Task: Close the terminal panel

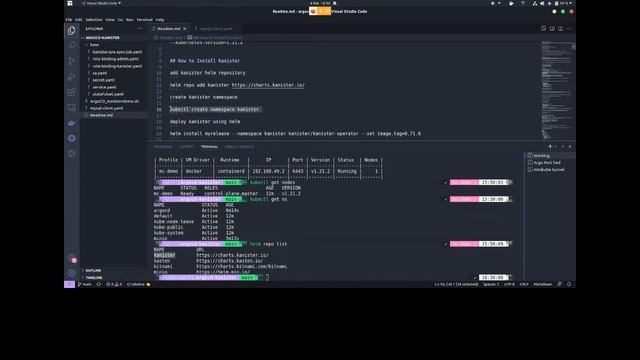Action: (x=570, y=147)
